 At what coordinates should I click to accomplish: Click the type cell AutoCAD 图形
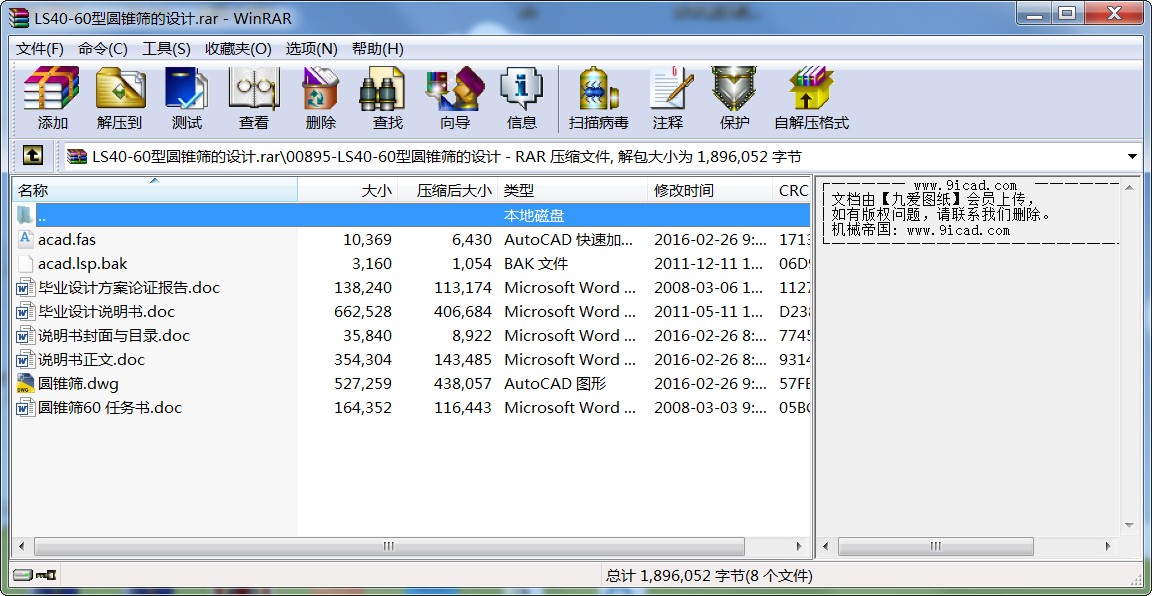pyautogui.click(x=555, y=384)
